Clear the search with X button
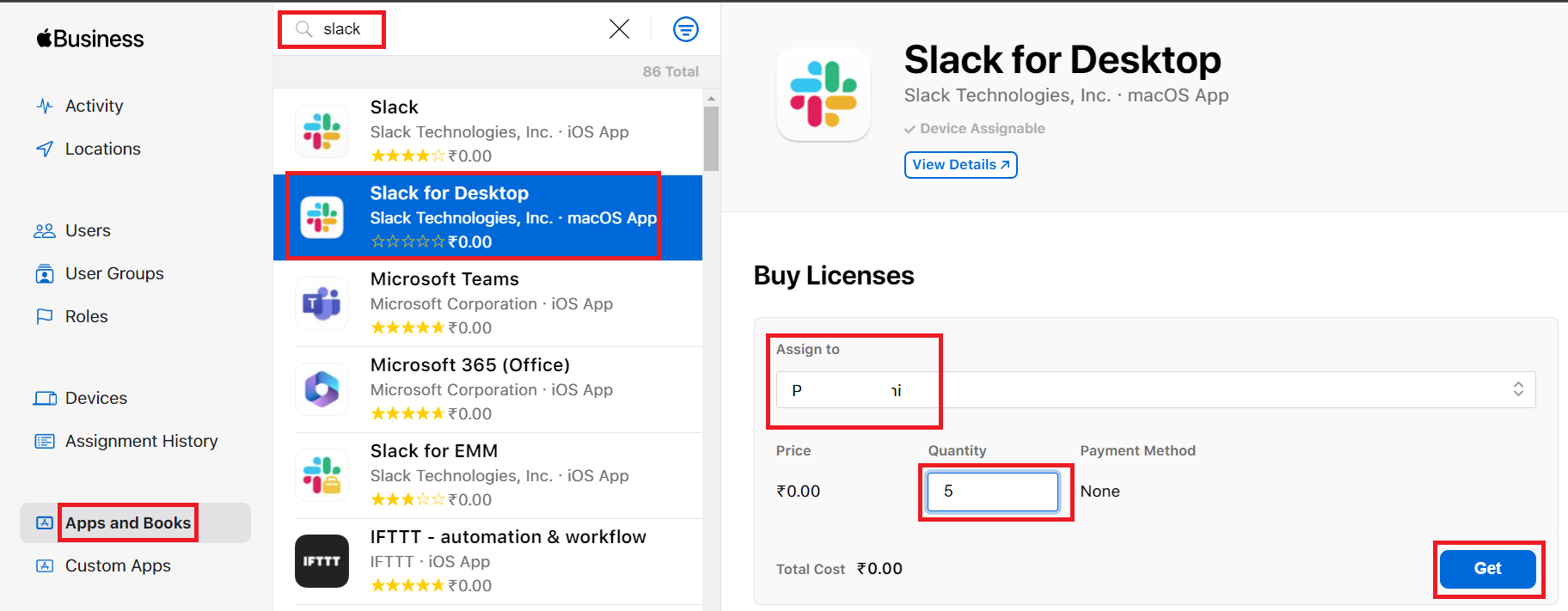The height and width of the screenshot is (611, 1568). point(619,29)
